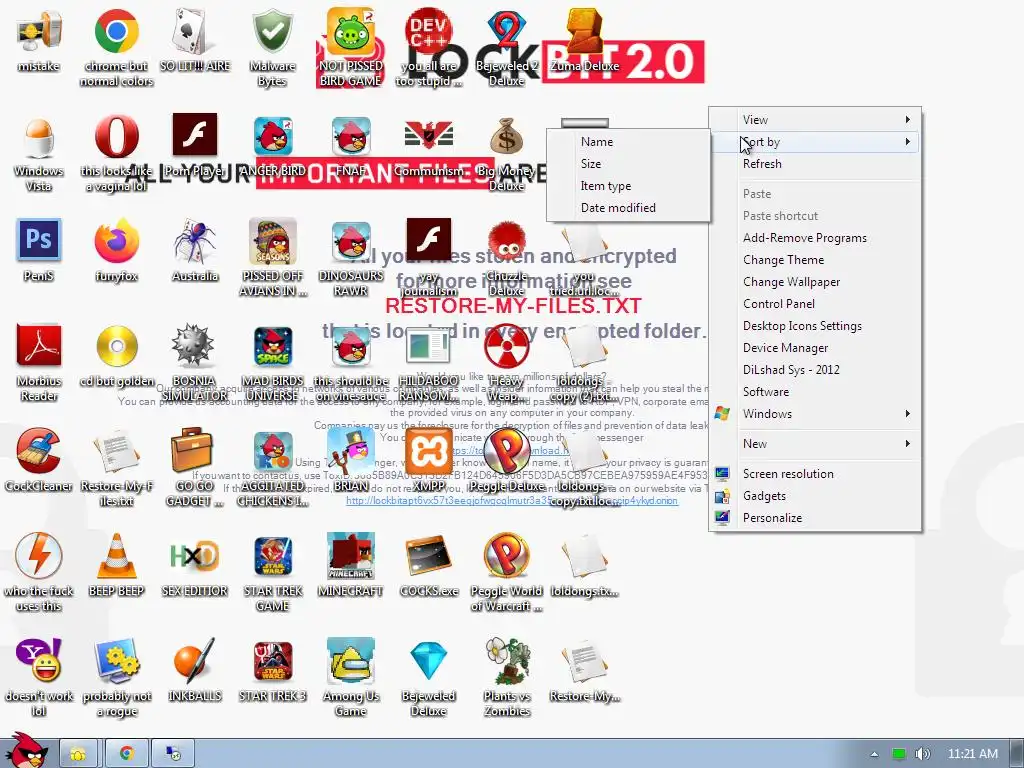Expand the Windows submenu entry
Screen dimensions: 1024x768
(x=815, y=413)
